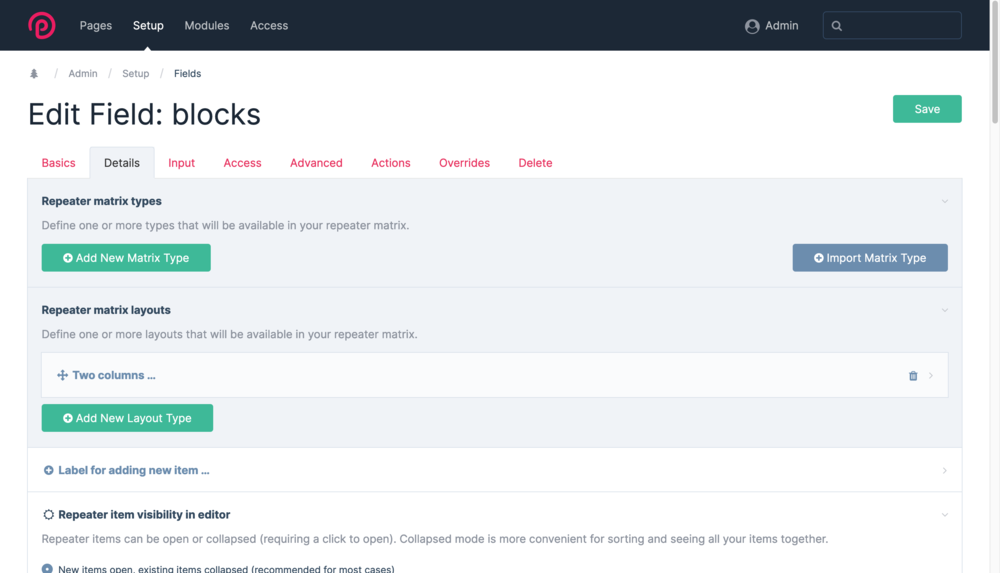Screen dimensions: 1000x573
Task: Expand the Two columns layout item
Action: (x=931, y=376)
